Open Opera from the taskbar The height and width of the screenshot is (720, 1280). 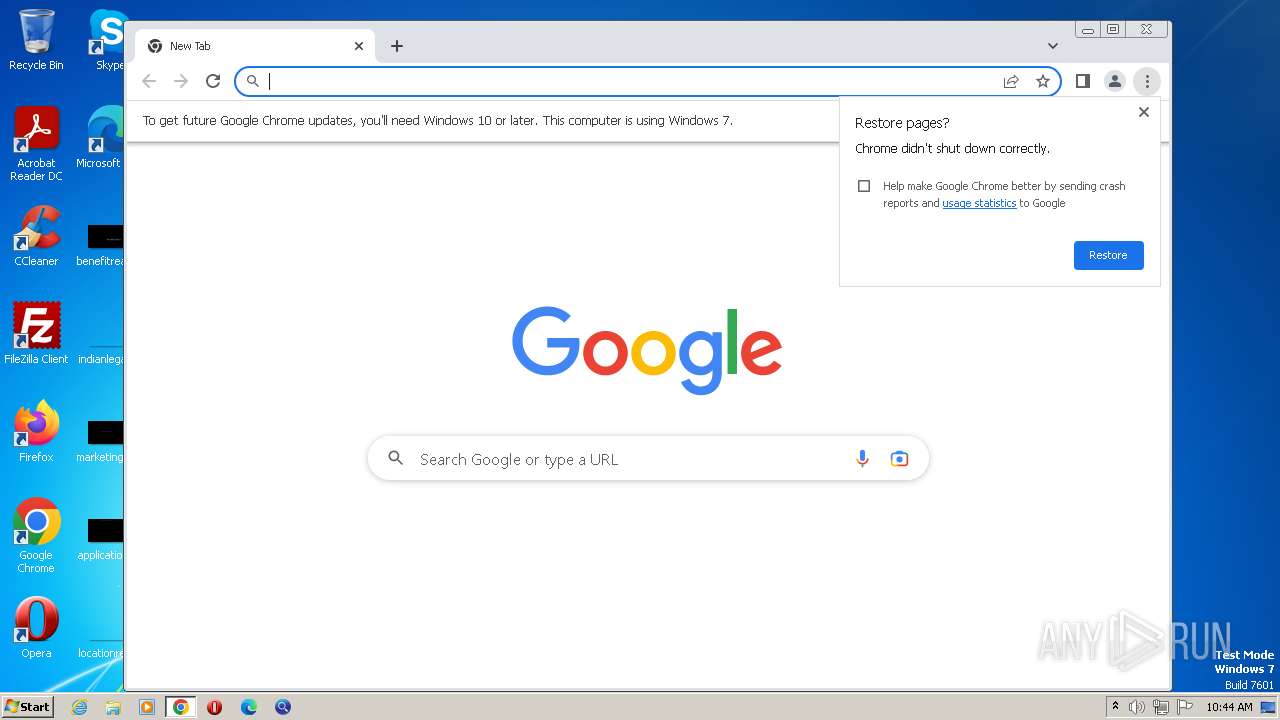coord(214,707)
